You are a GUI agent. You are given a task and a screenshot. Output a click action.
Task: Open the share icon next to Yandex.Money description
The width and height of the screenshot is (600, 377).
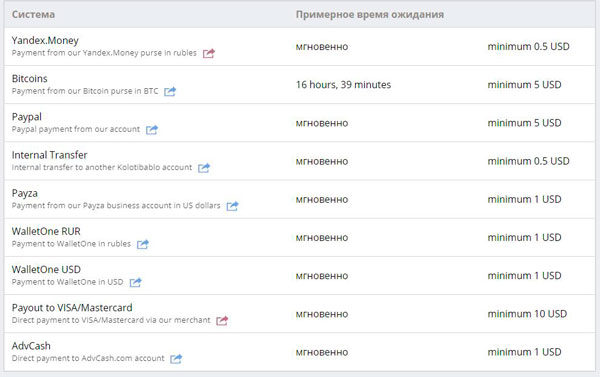[209, 53]
